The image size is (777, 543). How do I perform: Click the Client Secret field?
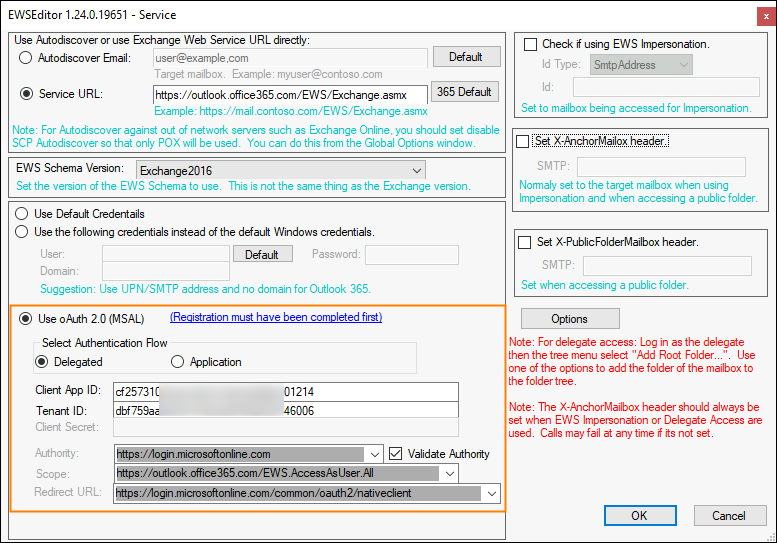286,428
